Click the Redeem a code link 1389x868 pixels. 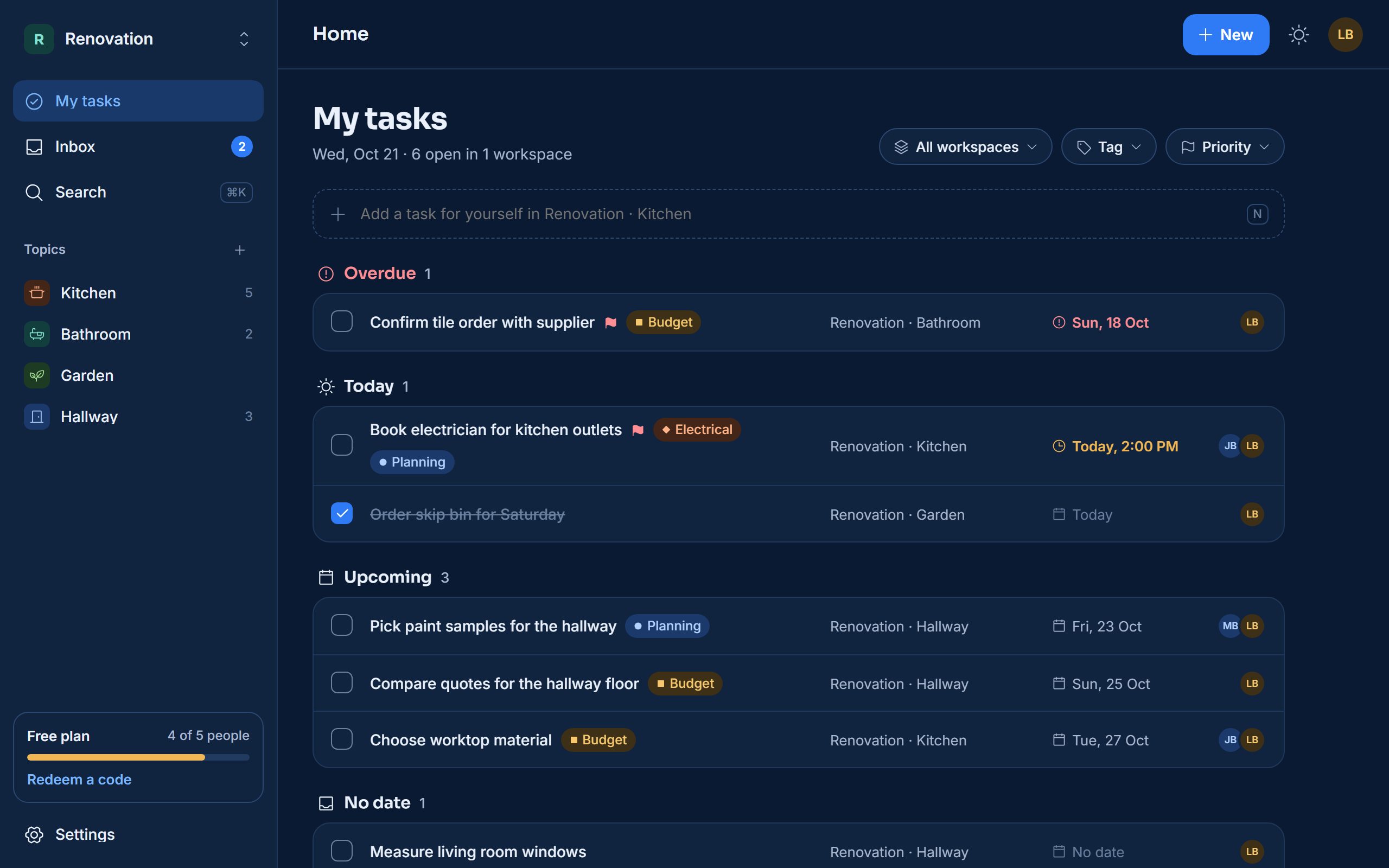coord(79,780)
